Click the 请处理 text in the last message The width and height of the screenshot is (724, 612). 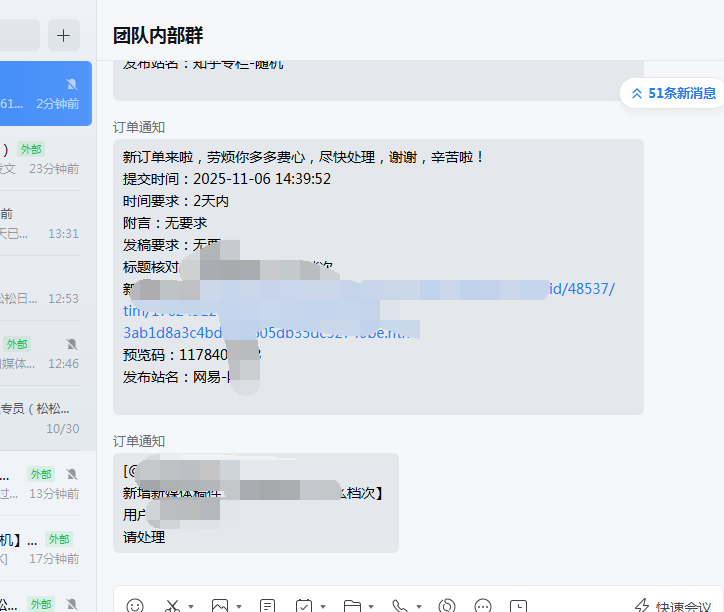tap(144, 537)
